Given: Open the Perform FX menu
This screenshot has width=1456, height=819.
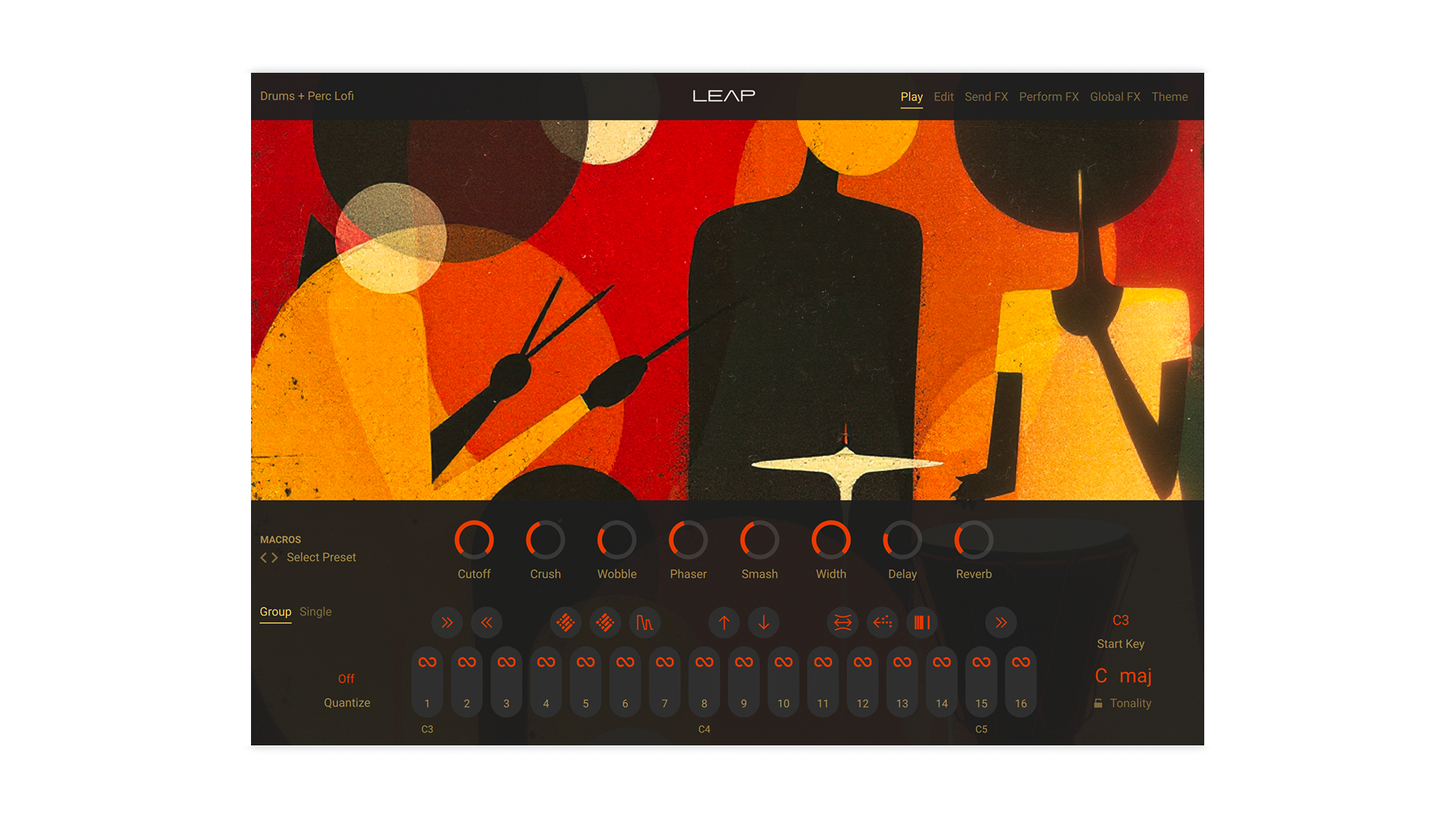Looking at the screenshot, I should tap(1049, 96).
